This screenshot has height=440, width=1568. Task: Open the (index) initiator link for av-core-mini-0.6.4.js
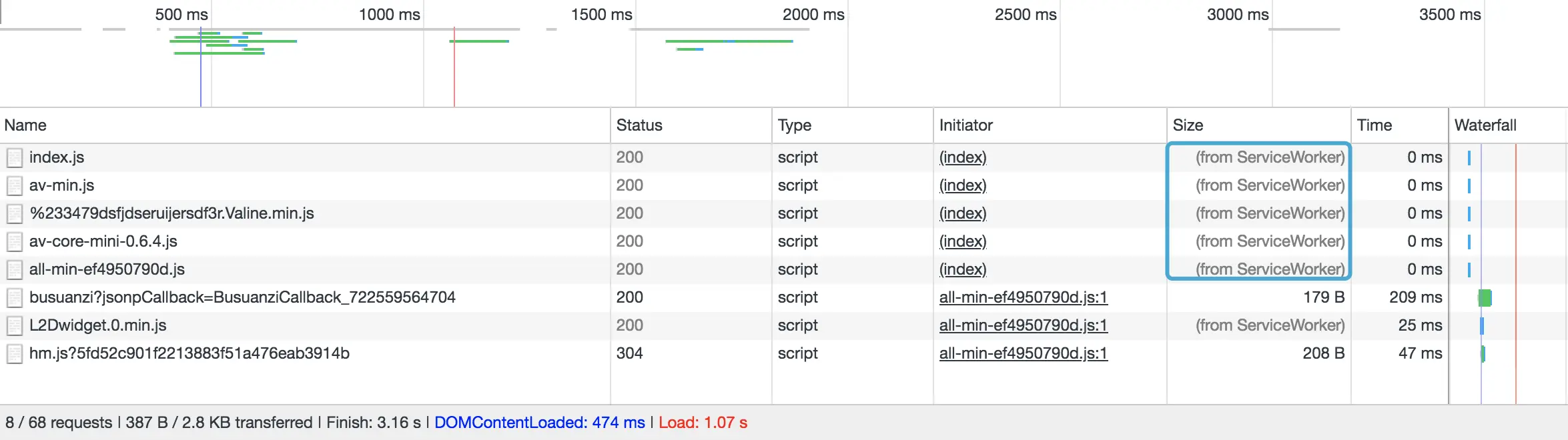pos(963,241)
